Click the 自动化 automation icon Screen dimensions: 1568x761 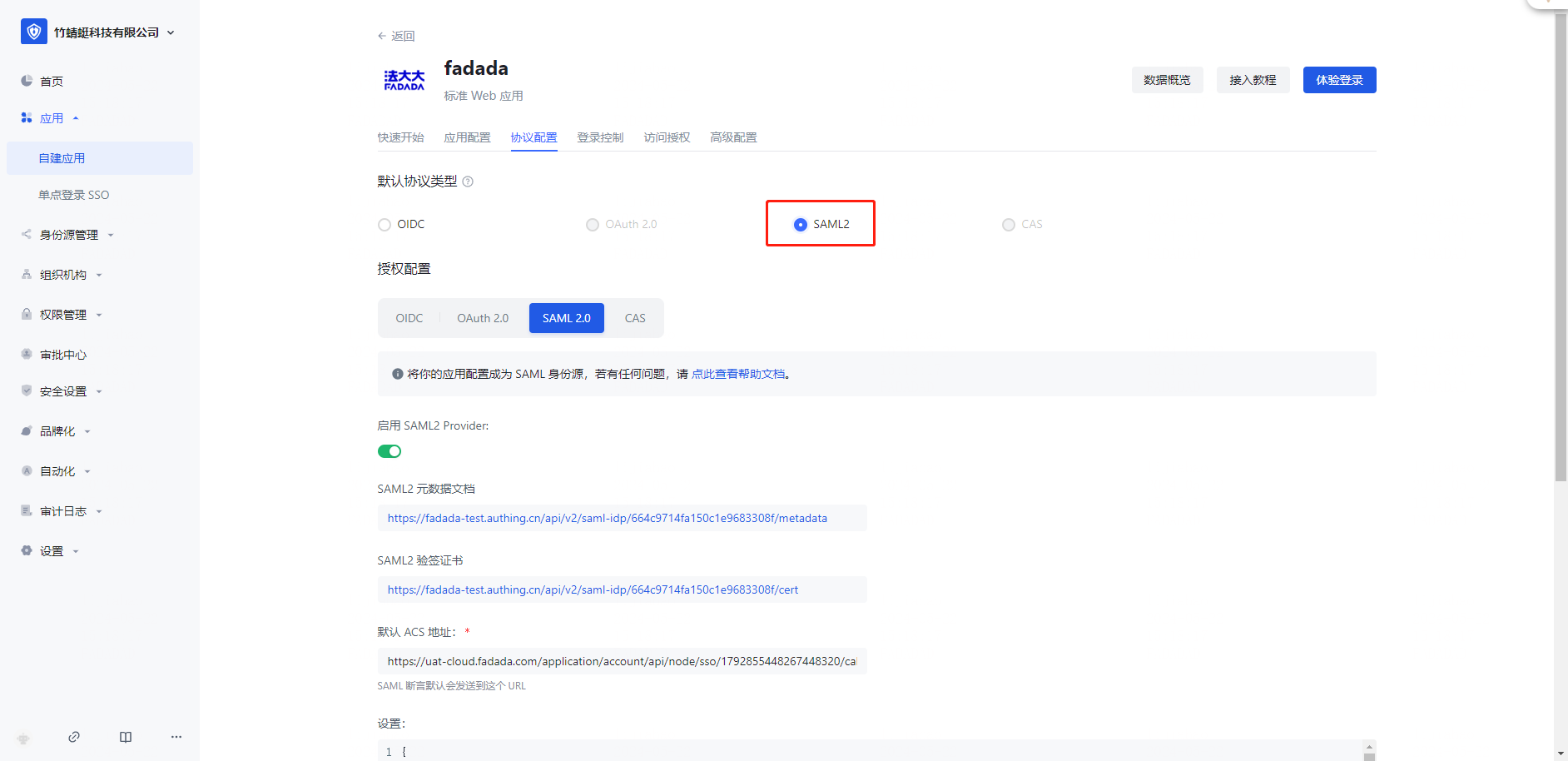pyautogui.click(x=27, y=470)
